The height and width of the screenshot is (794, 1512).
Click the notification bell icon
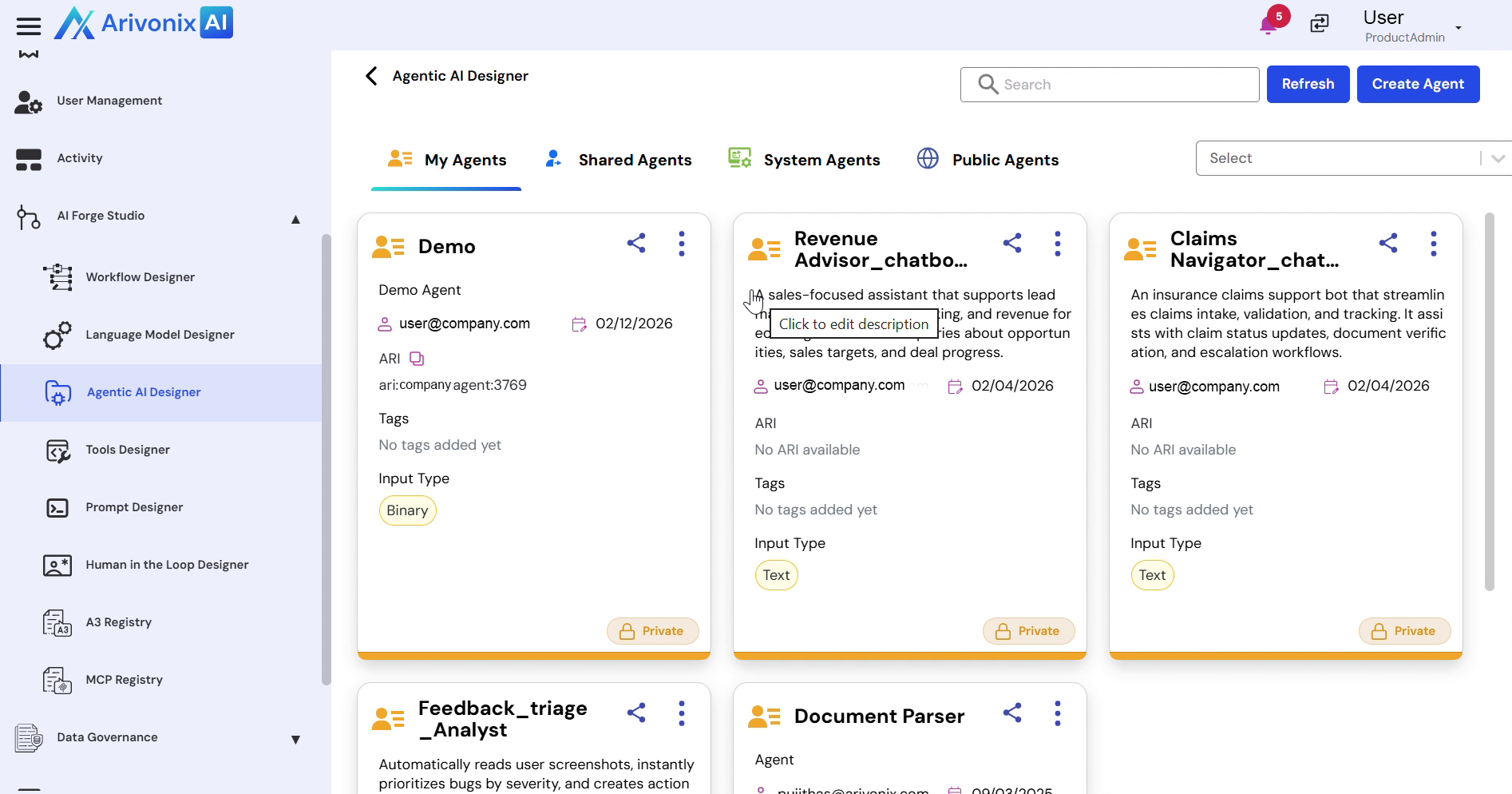1269,24
